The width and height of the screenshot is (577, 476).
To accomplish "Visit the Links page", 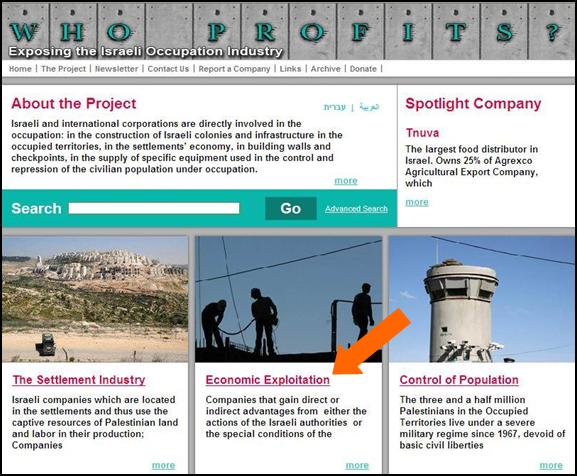I will coord(290,69).
